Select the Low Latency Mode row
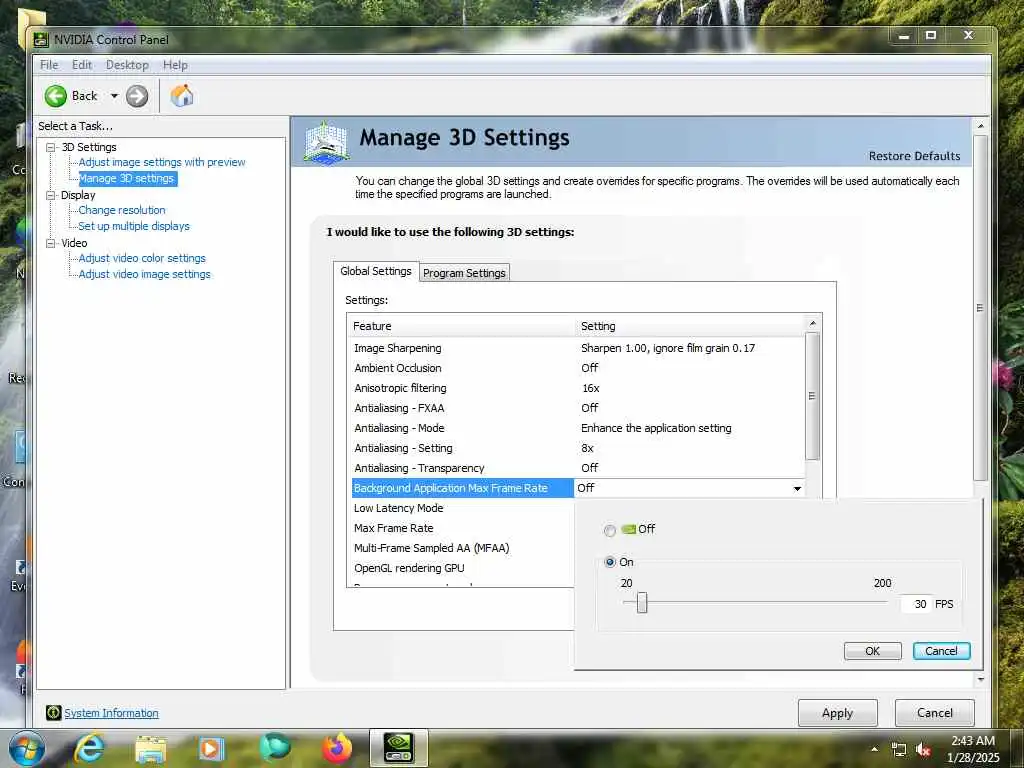 coord(462,508)
